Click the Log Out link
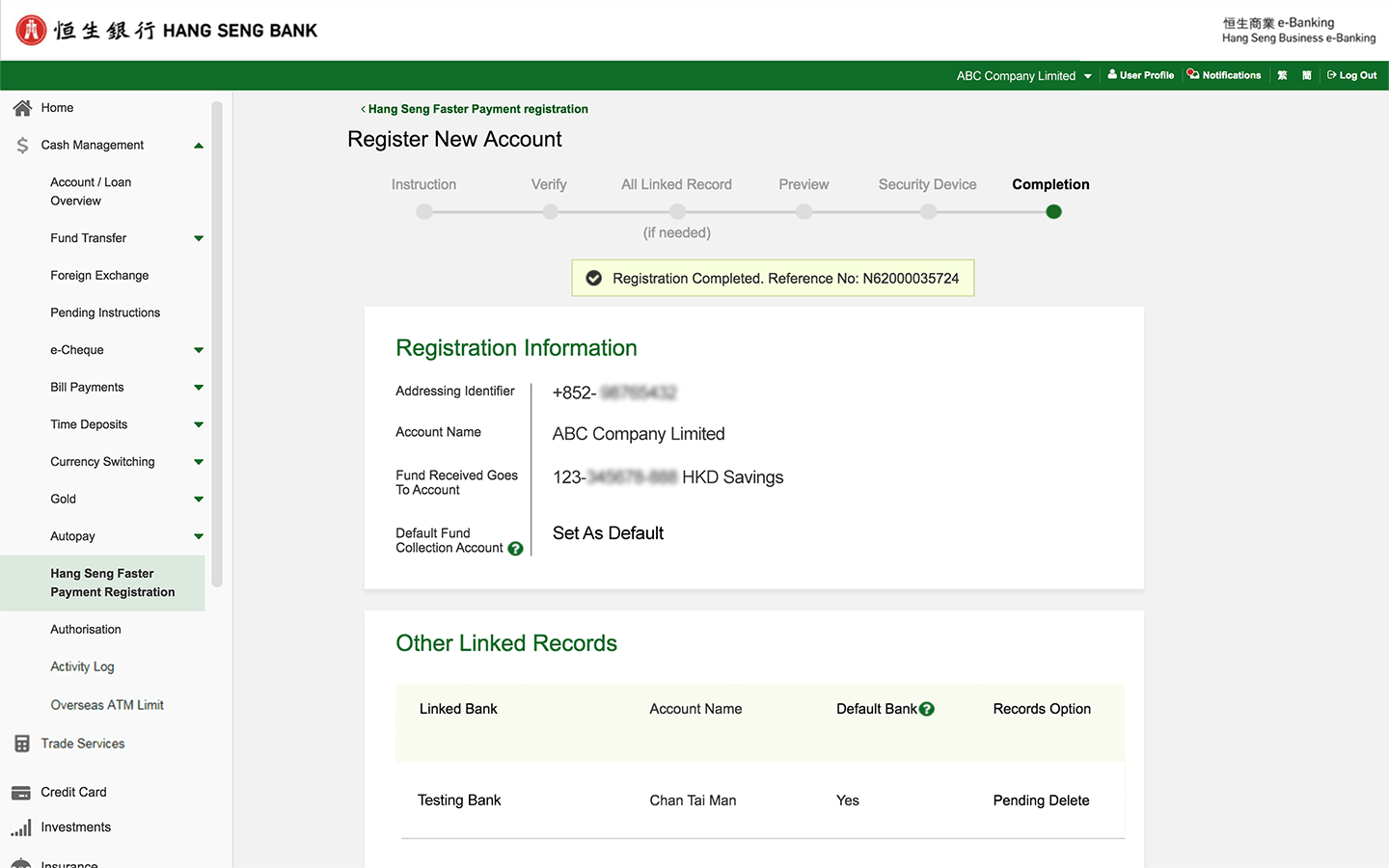The width and height of the screenshot is (1389, 868). [1352, 75]
